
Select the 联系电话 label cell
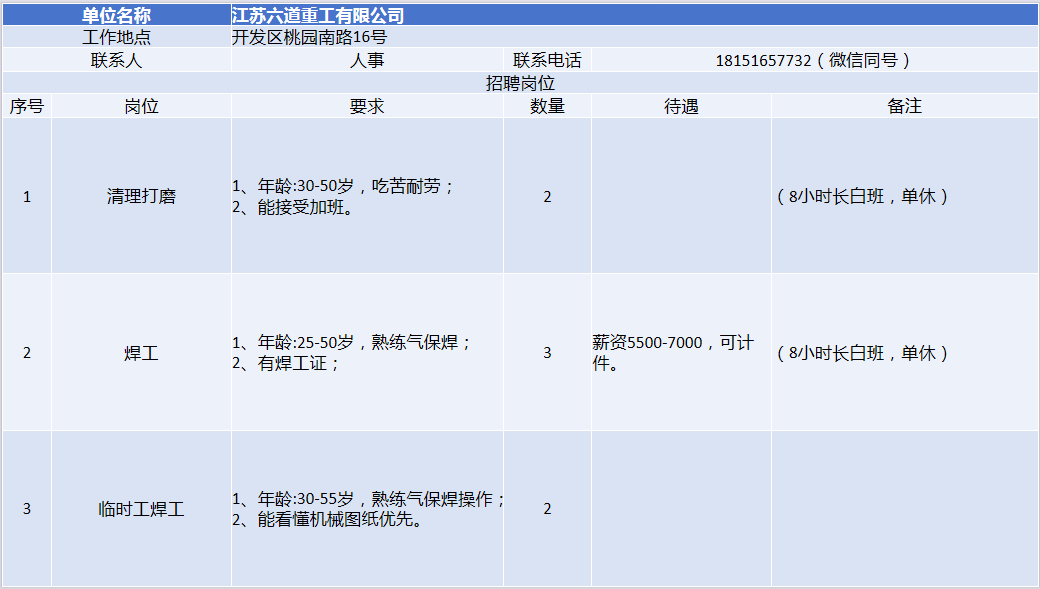click(547, 60)
